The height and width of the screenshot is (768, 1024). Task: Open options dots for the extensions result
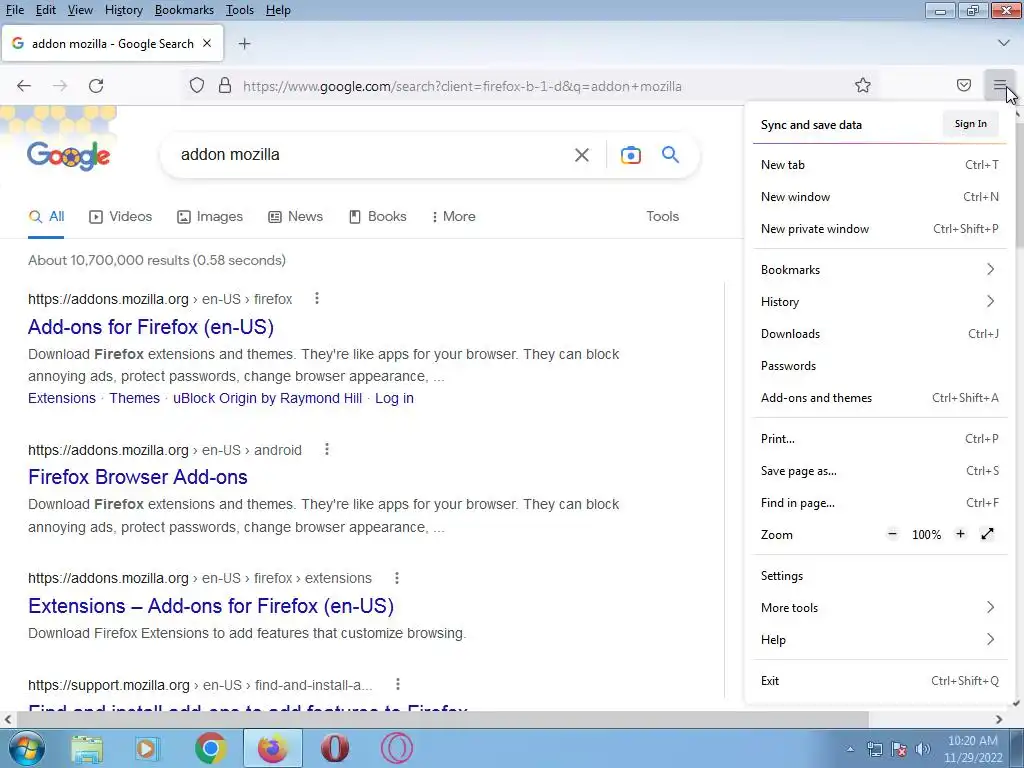tap(396, 578)
